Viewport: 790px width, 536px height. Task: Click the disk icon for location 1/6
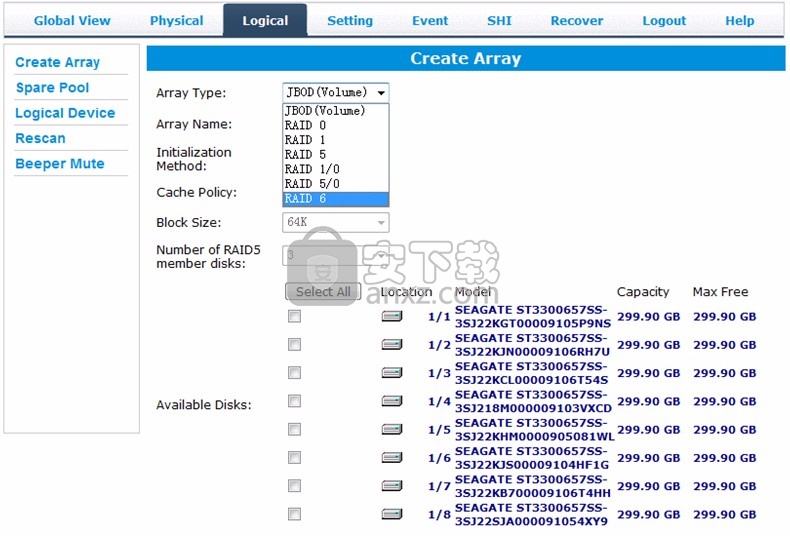(x=391, y=457)
